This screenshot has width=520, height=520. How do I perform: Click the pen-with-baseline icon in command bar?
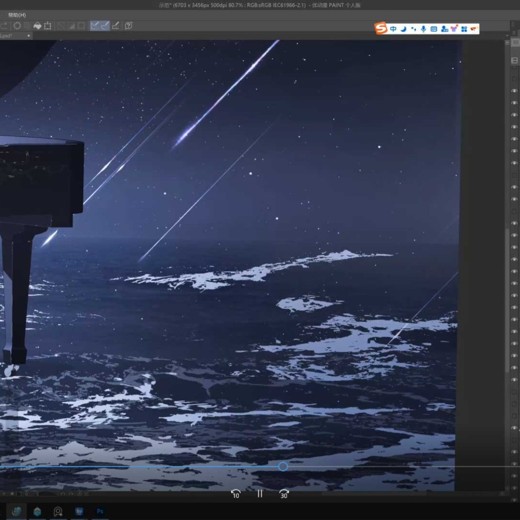pos(116,26)
